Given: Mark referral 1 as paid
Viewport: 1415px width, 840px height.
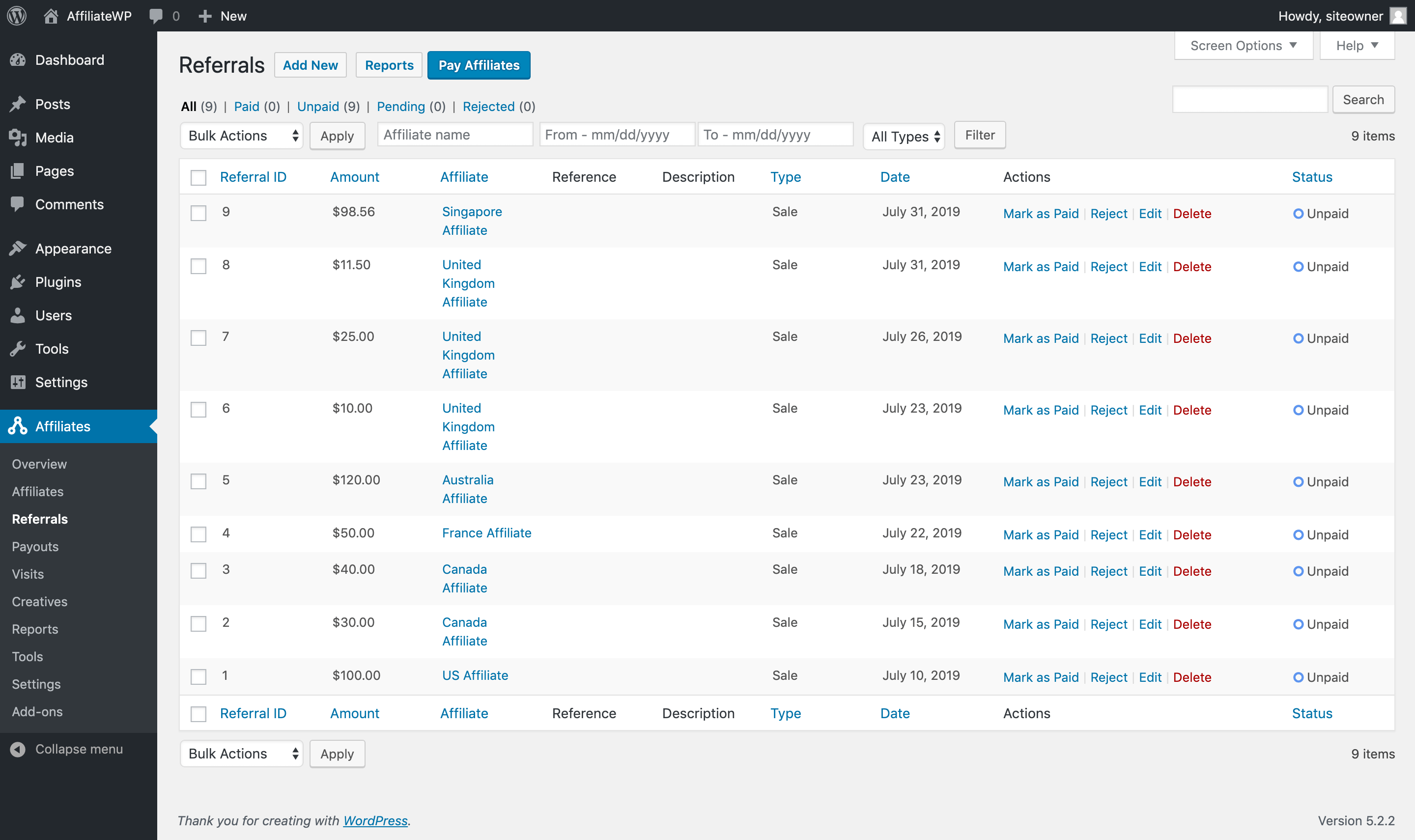Looking at the screenshot, I should pos(1040,677).
